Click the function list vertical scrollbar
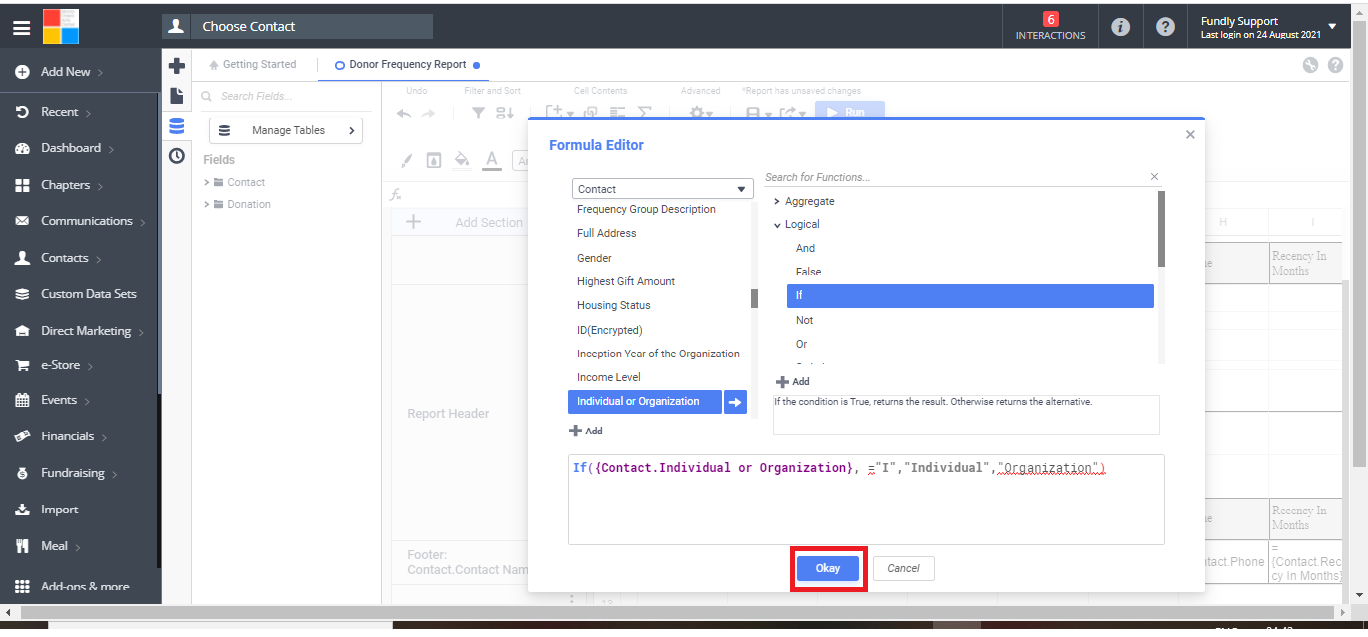 tap(1161, 230)
